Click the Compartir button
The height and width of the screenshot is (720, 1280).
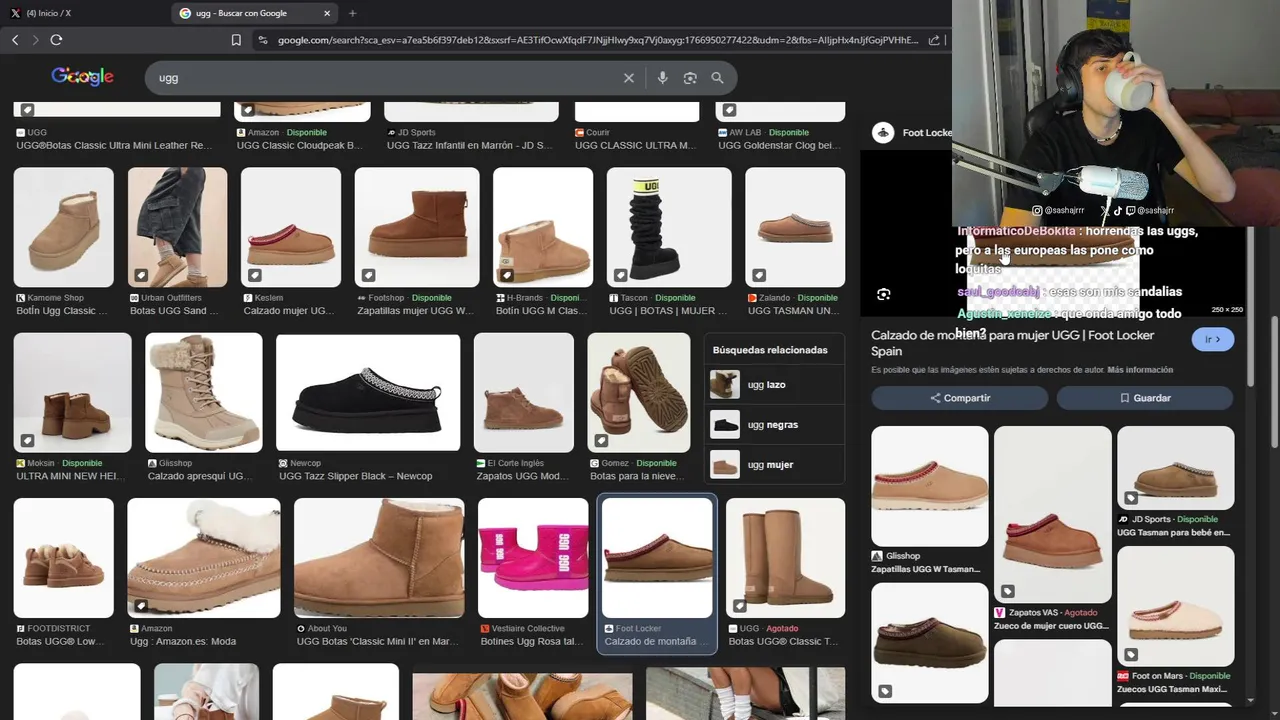(x=960, y=398)
